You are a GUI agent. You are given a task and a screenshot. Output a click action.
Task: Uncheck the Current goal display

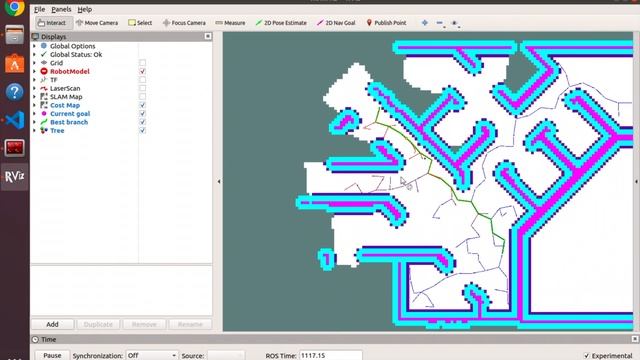coord(142,113)
